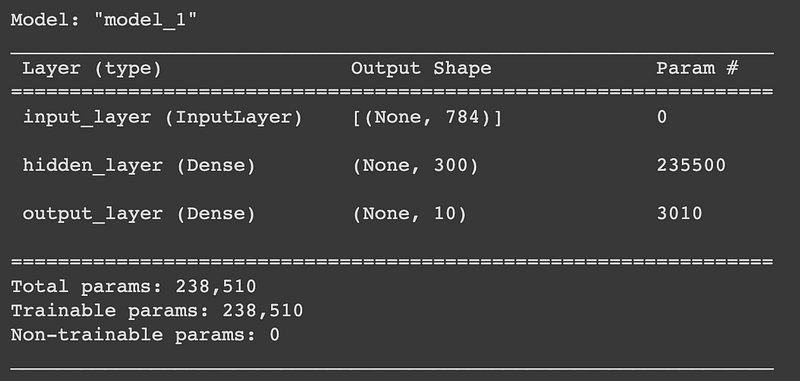Click the Trainable params: 238,510 line
800x381 pixels.
(x=157, y=310)
